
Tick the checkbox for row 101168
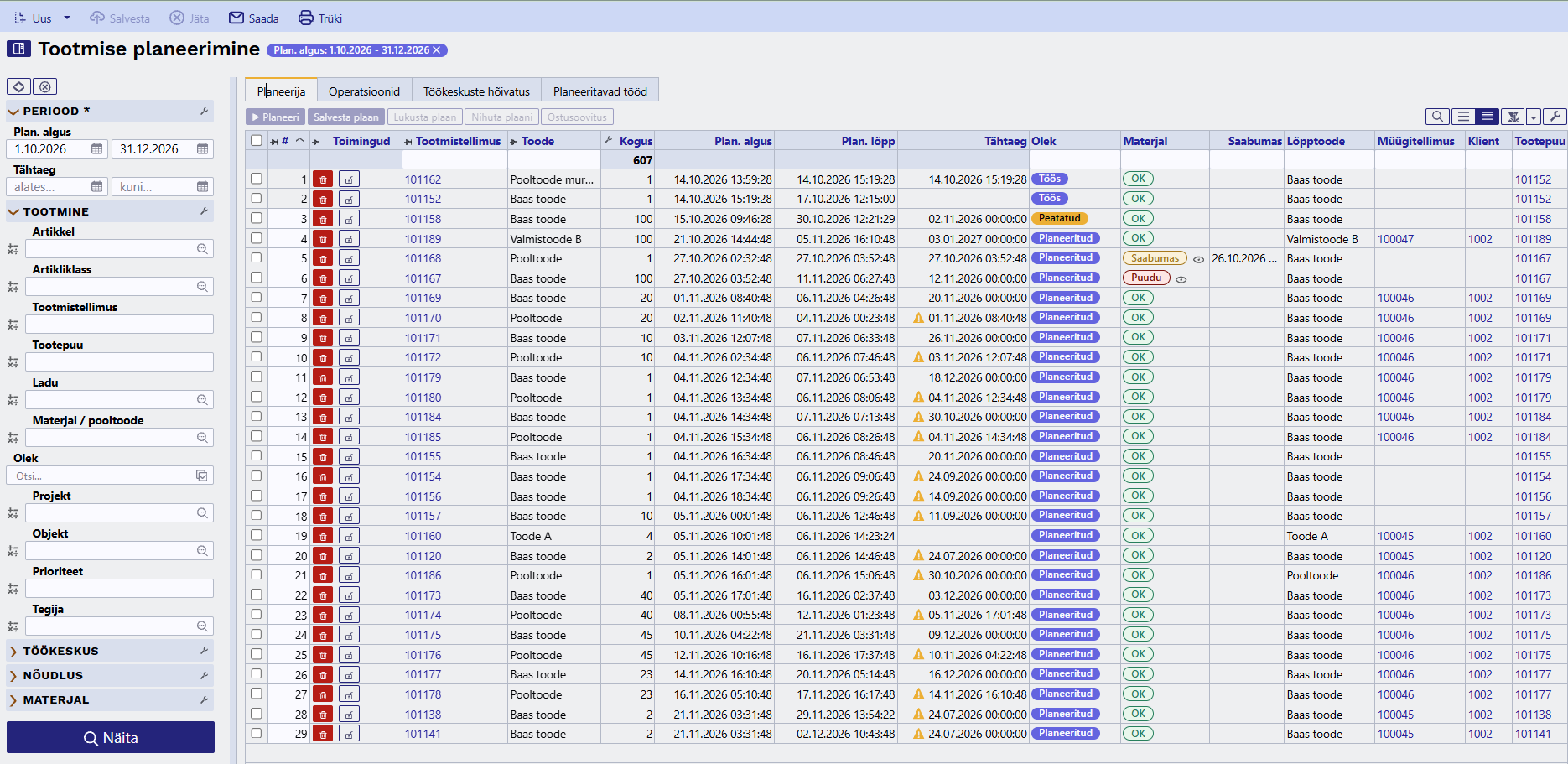pos(257,257)
